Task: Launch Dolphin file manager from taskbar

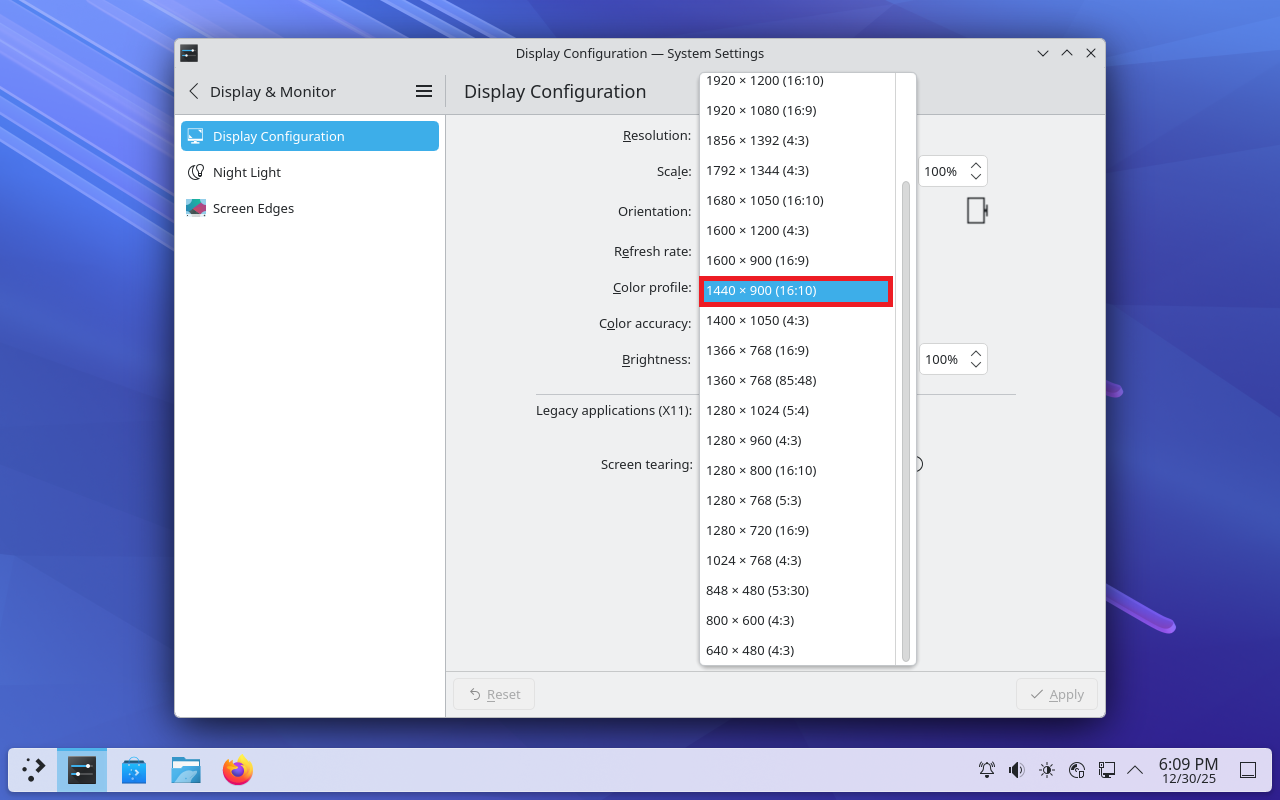Action: (185, 770)
